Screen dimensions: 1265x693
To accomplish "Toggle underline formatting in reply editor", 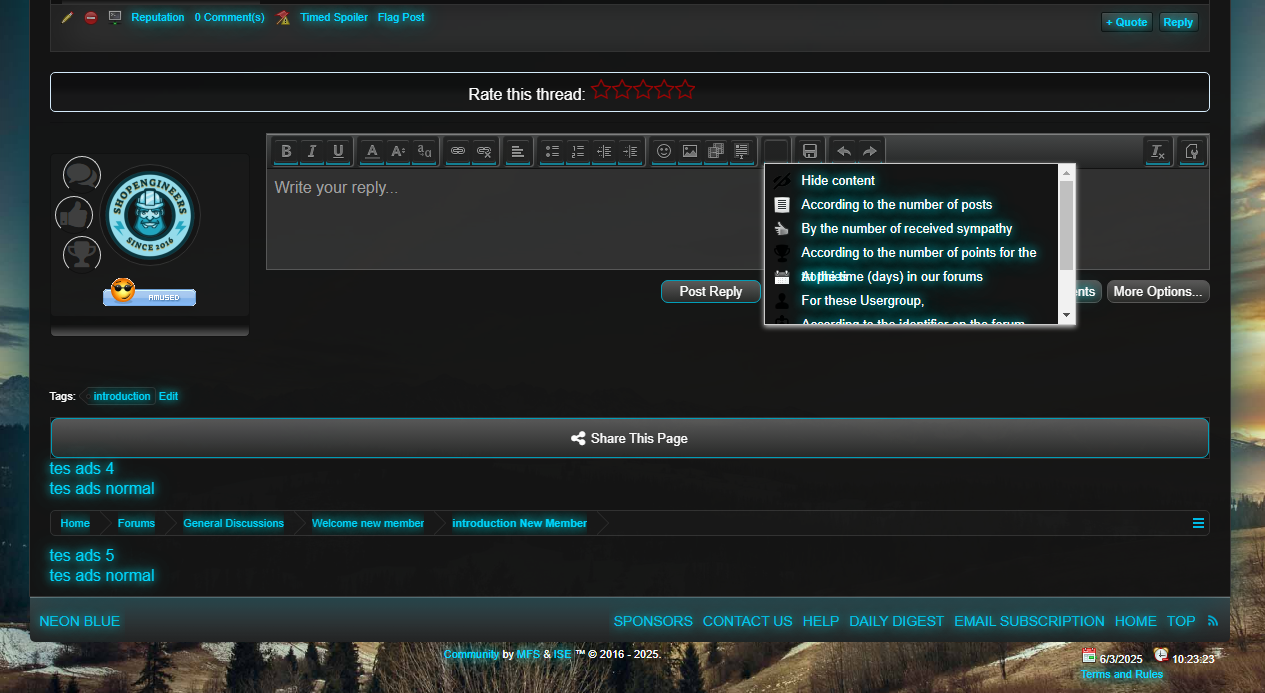I will point(338,151).
